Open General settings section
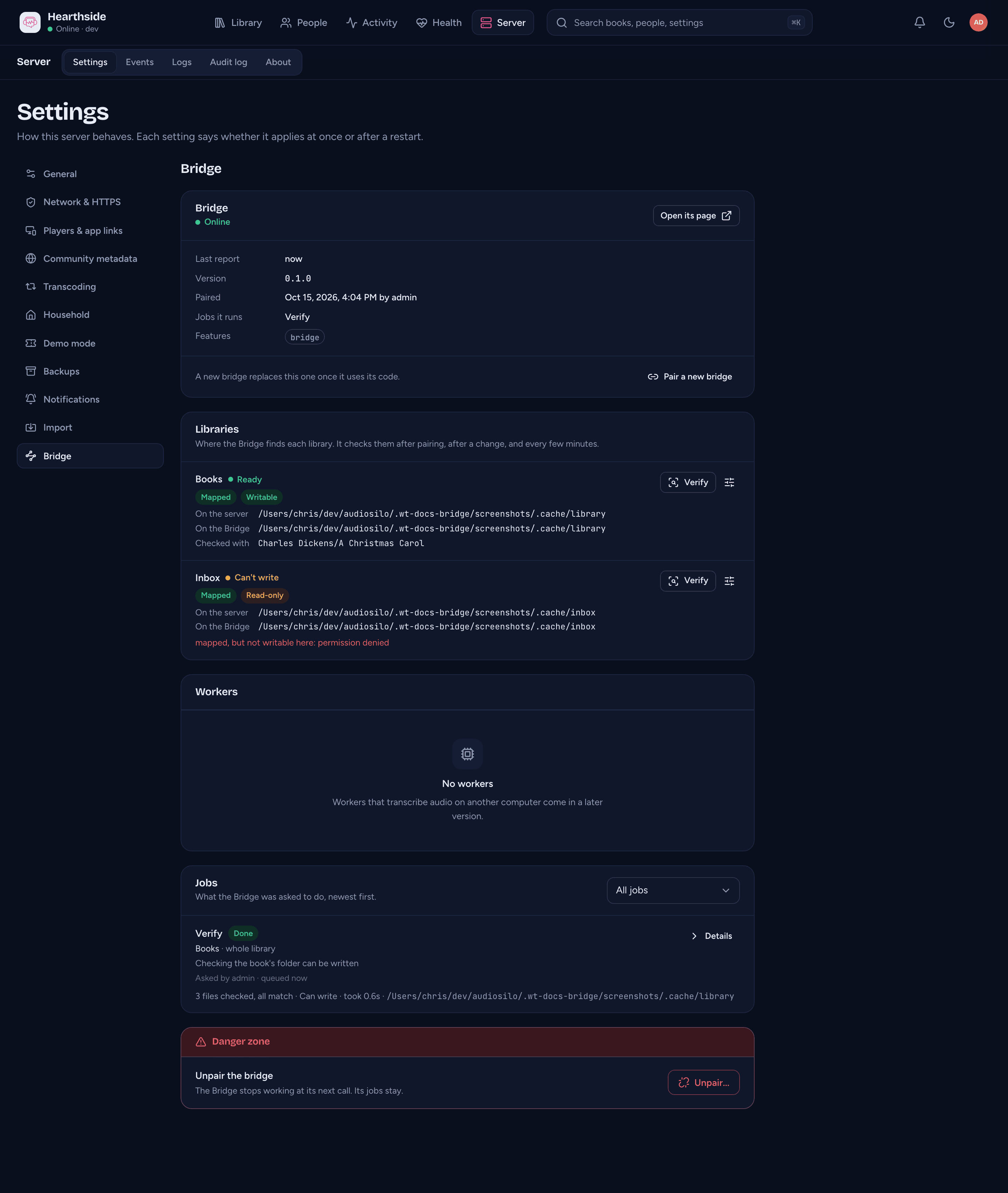 point(90,174)
